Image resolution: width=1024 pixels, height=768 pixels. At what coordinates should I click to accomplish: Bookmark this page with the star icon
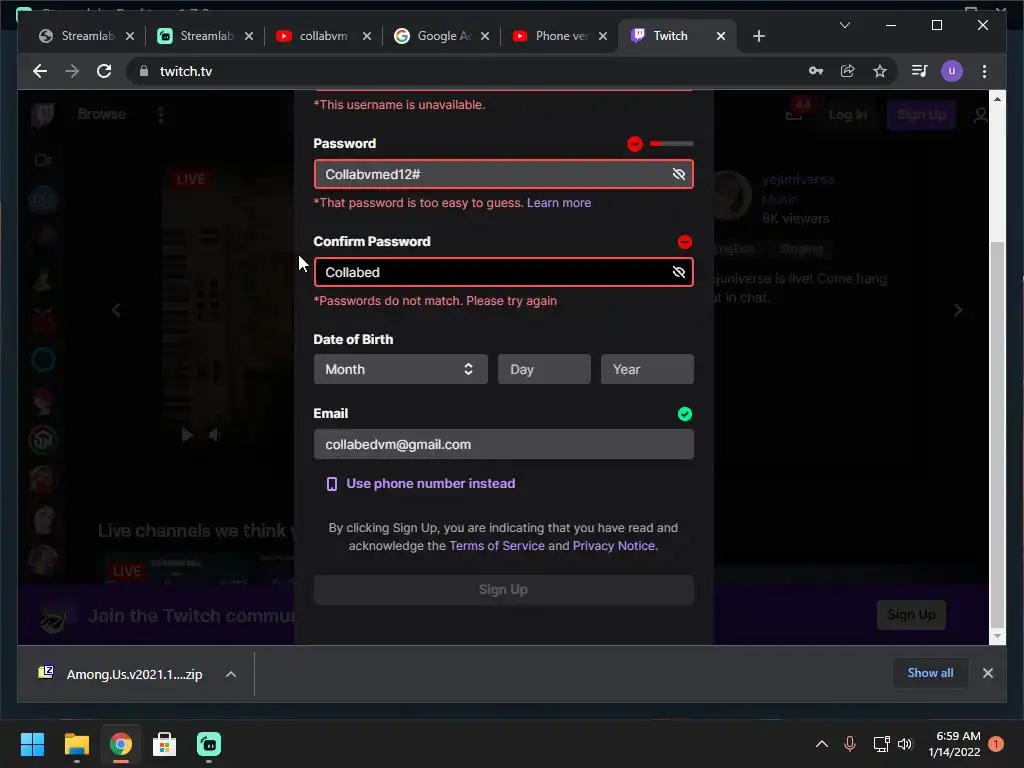pos(880,71)
